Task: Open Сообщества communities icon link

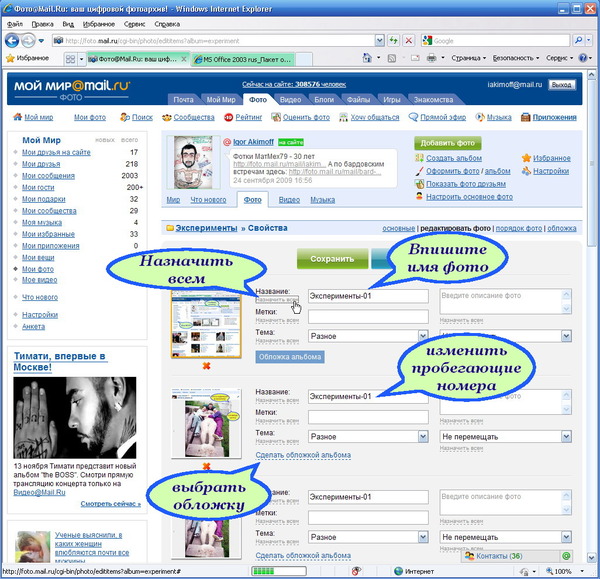Action: (188, 117)
